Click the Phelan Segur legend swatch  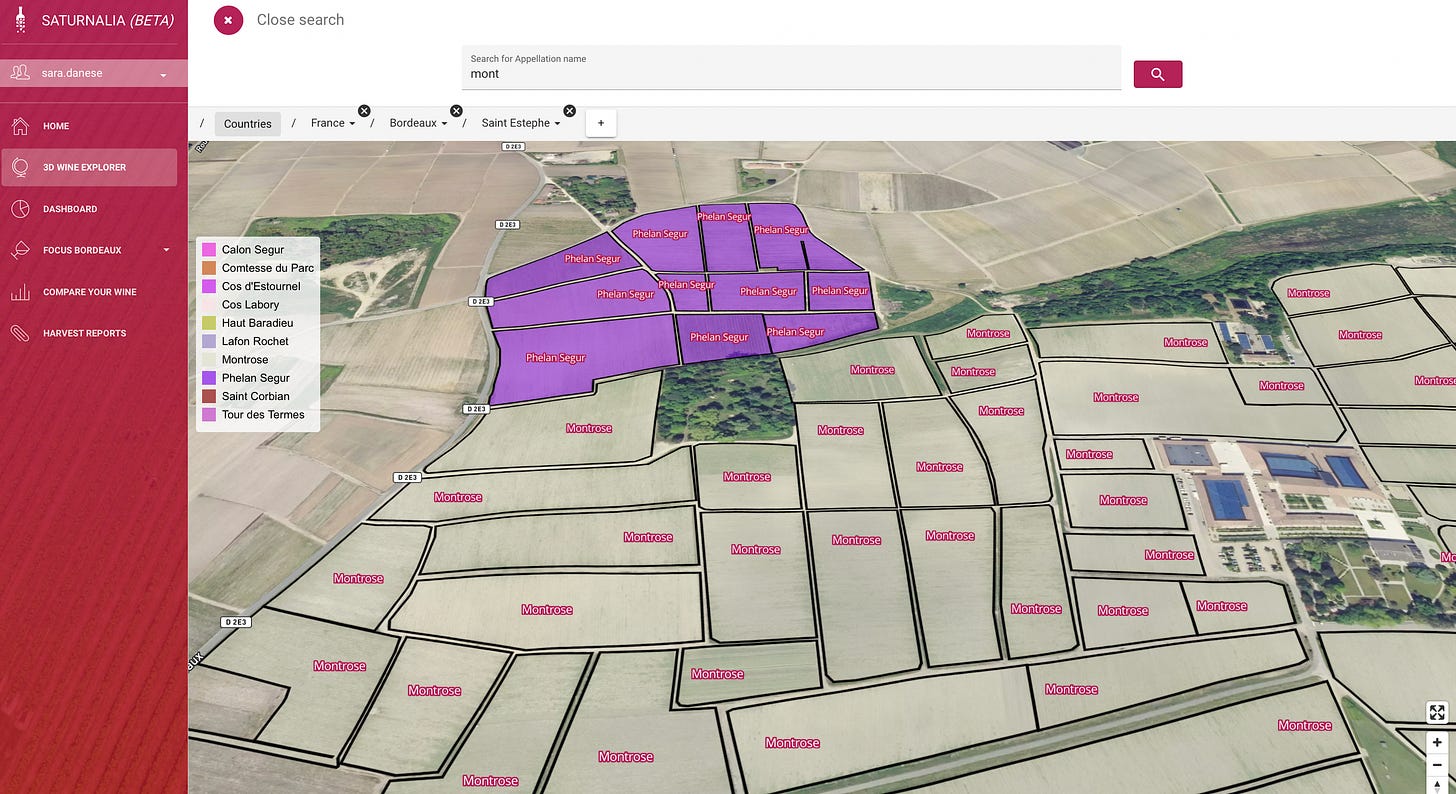coord(209,378)
